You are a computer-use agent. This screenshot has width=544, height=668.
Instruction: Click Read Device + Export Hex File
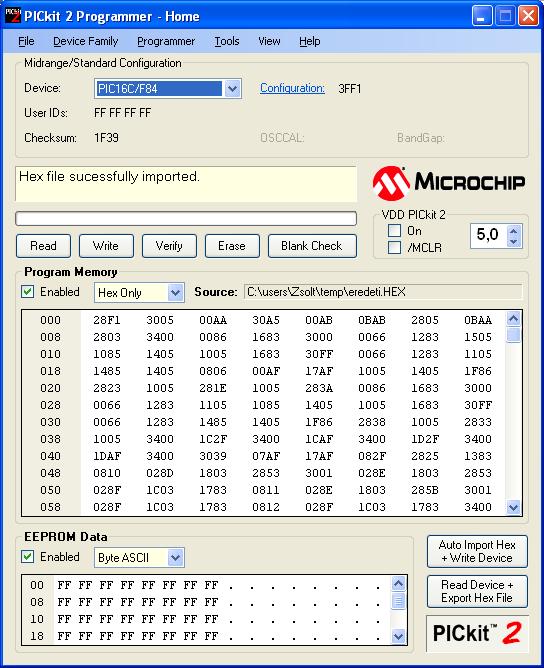pyautogui.click(x=477, y=591)
